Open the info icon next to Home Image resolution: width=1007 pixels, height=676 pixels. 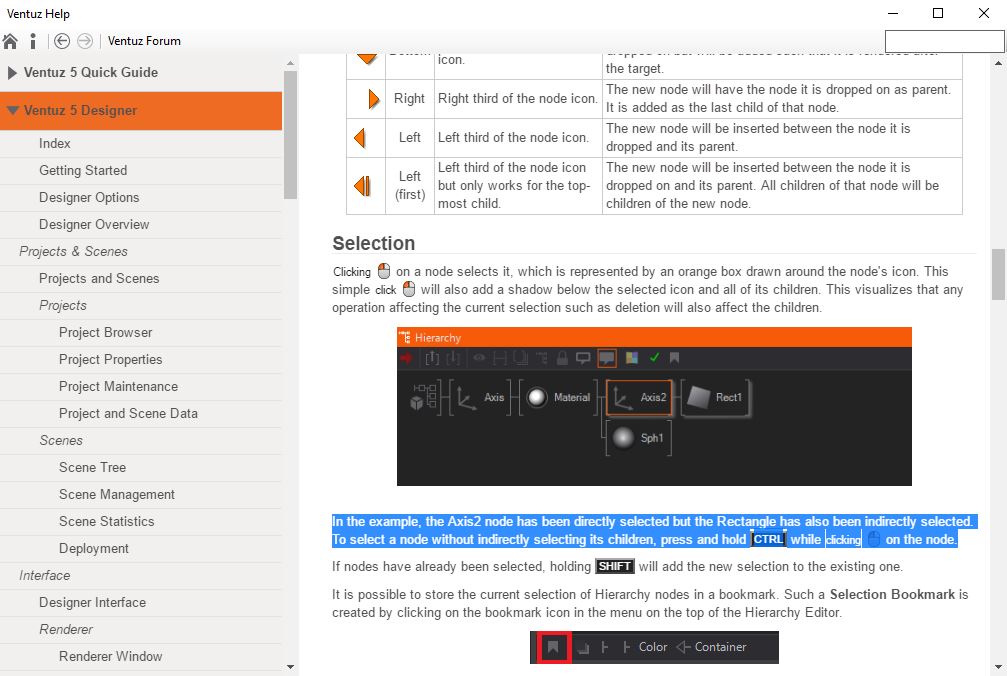point(33,41)
